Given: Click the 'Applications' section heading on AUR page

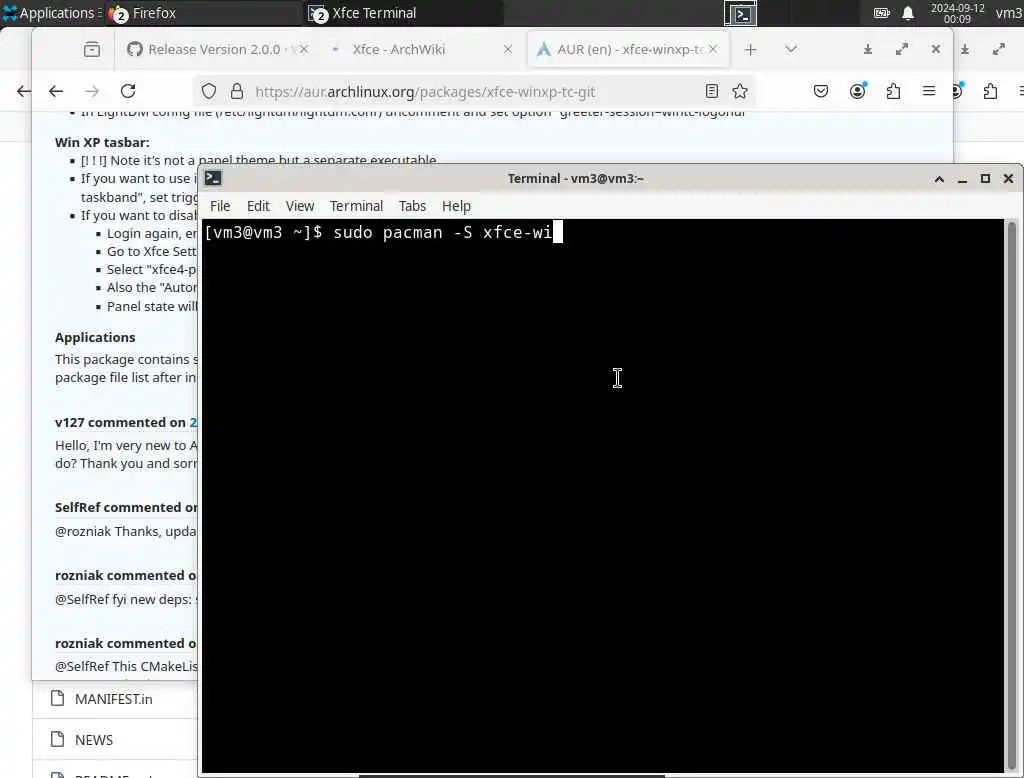Looking at the screenshot, I should [95, 338].
